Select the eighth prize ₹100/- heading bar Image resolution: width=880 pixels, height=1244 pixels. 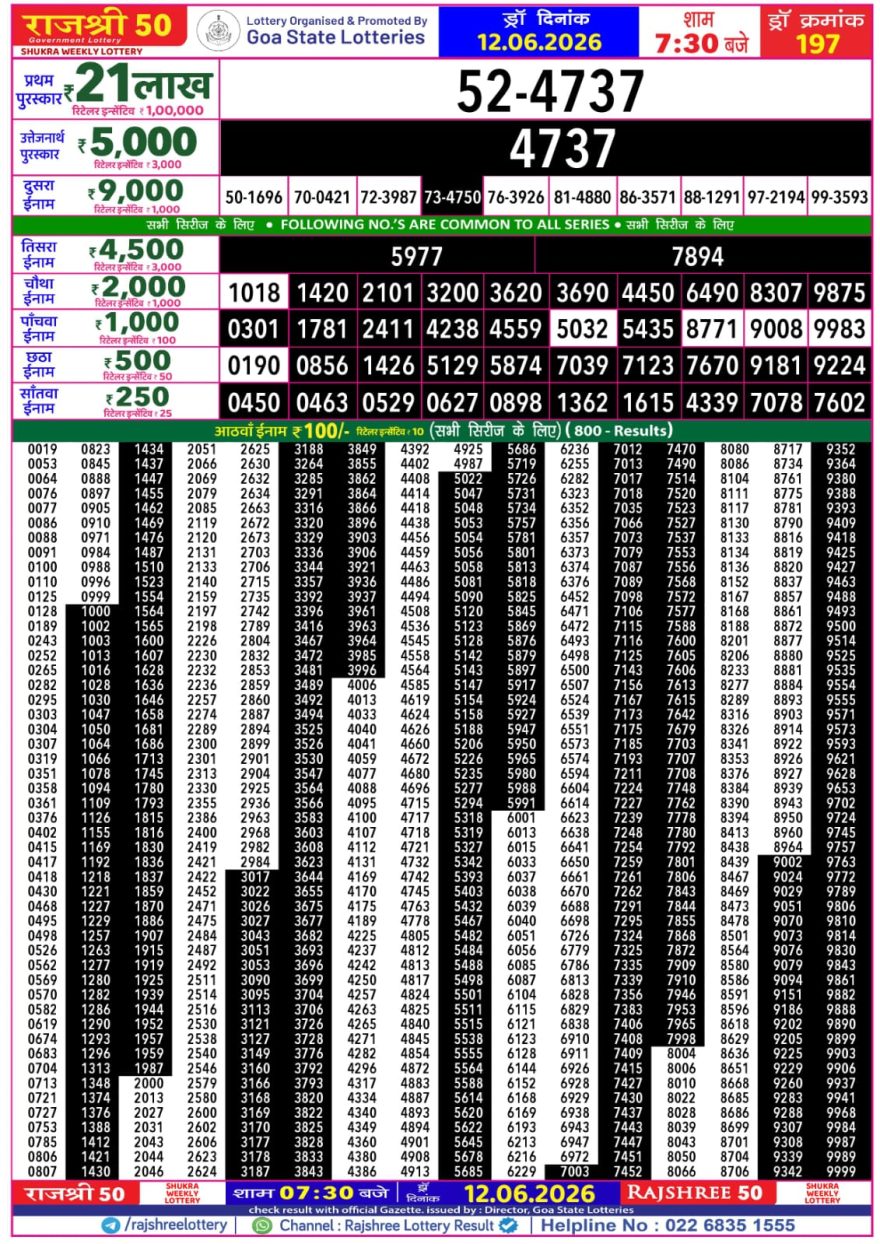[x=441, y=431]
